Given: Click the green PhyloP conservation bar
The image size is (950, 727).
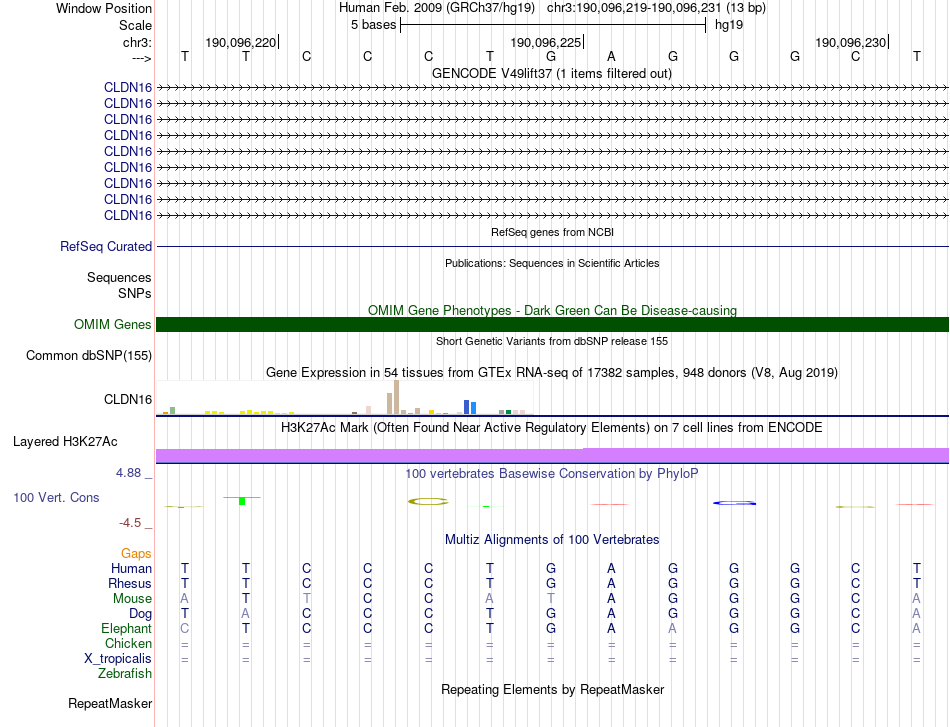Looking at the screenshot, I should [x=242, y=500].
